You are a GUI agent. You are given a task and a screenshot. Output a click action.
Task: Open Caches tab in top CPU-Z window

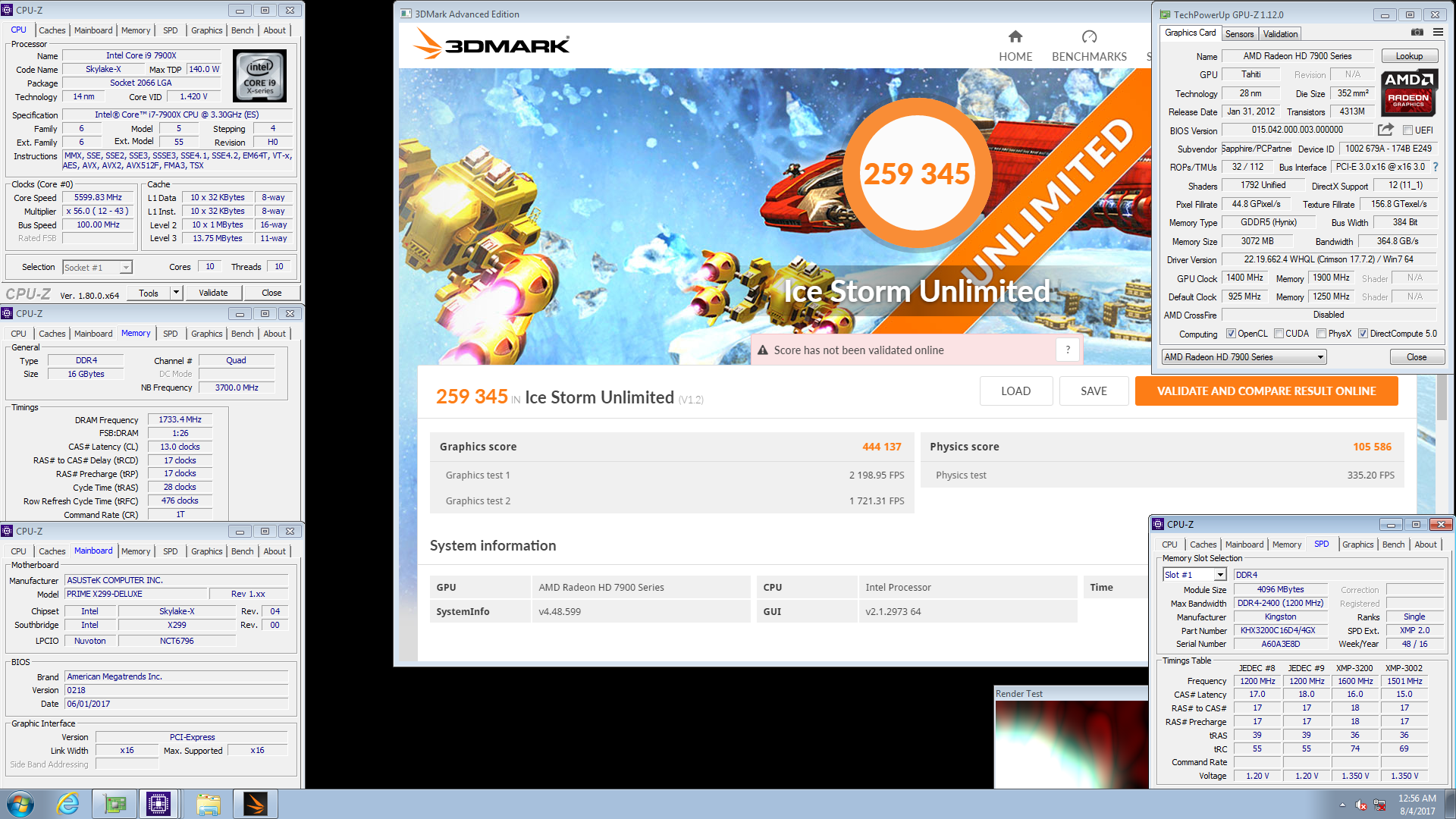click(x=52, y=30)
